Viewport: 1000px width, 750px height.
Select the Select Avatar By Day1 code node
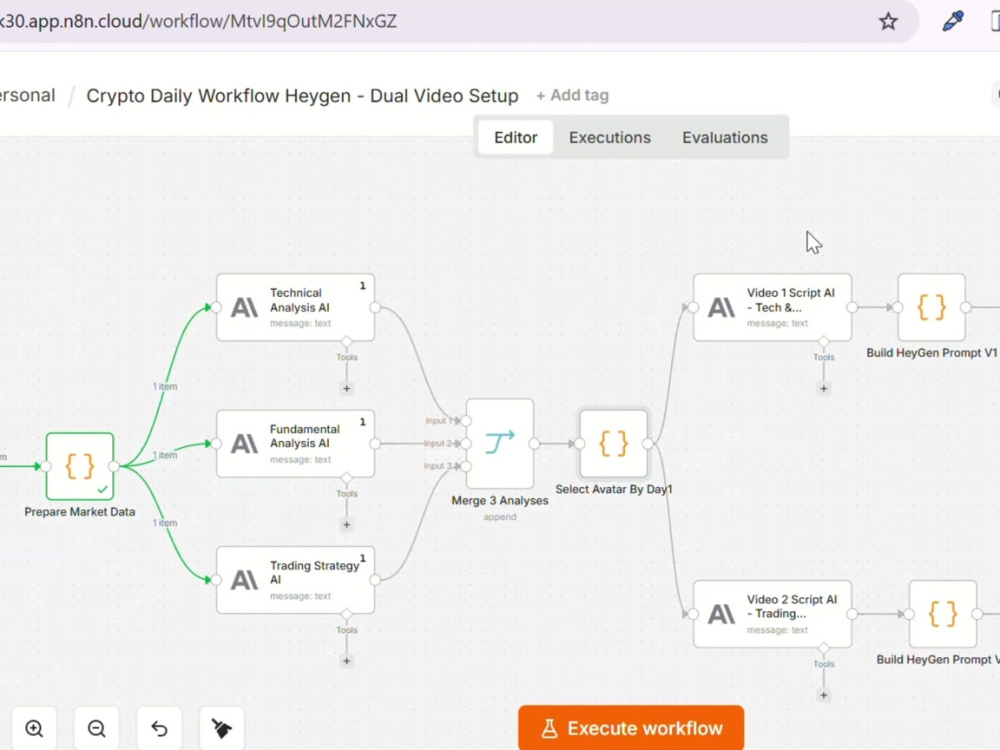pos(614,444)
